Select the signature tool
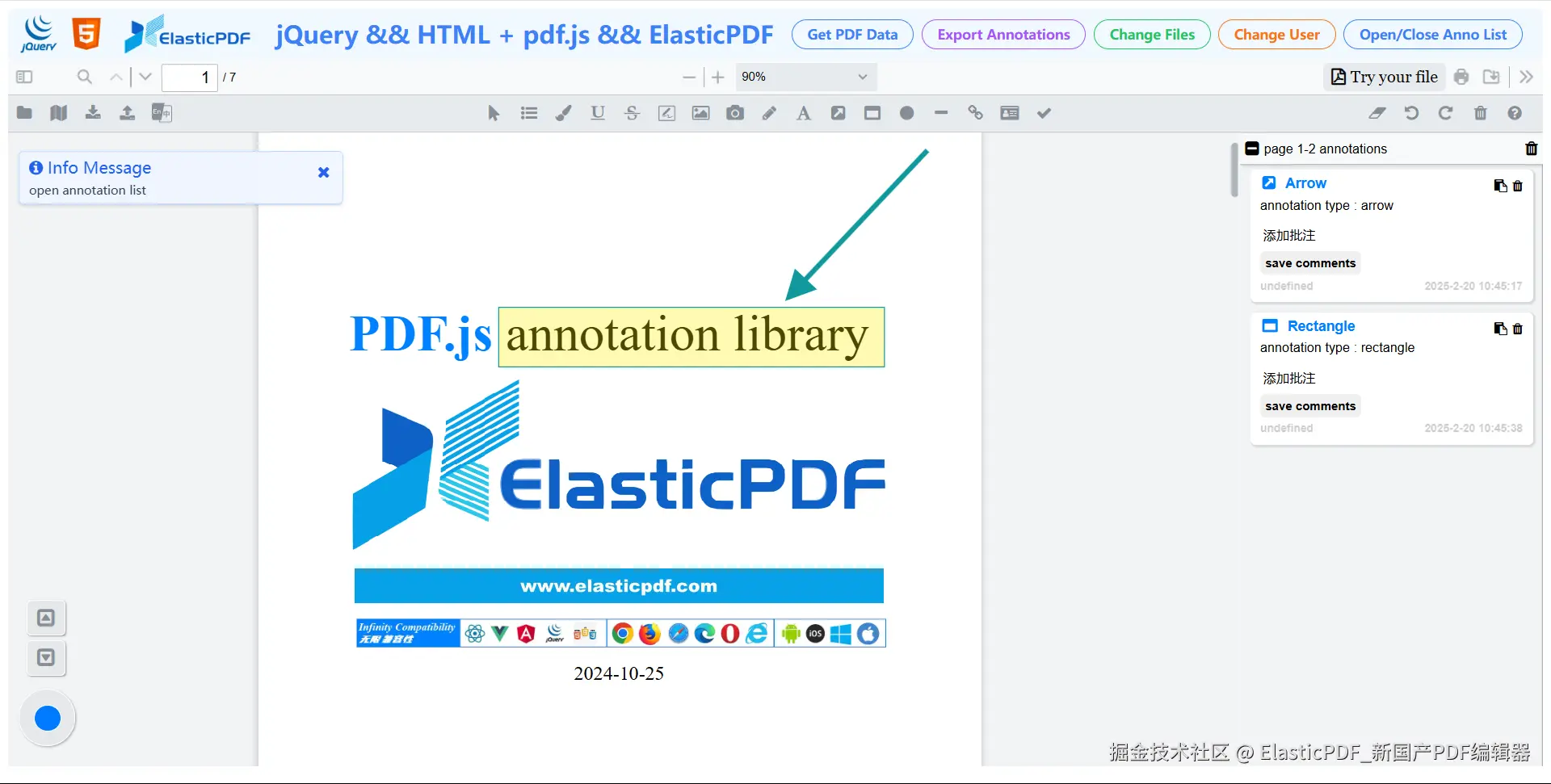The width and height of the screenshot is (1551, 784). click(x=666, y=113)
